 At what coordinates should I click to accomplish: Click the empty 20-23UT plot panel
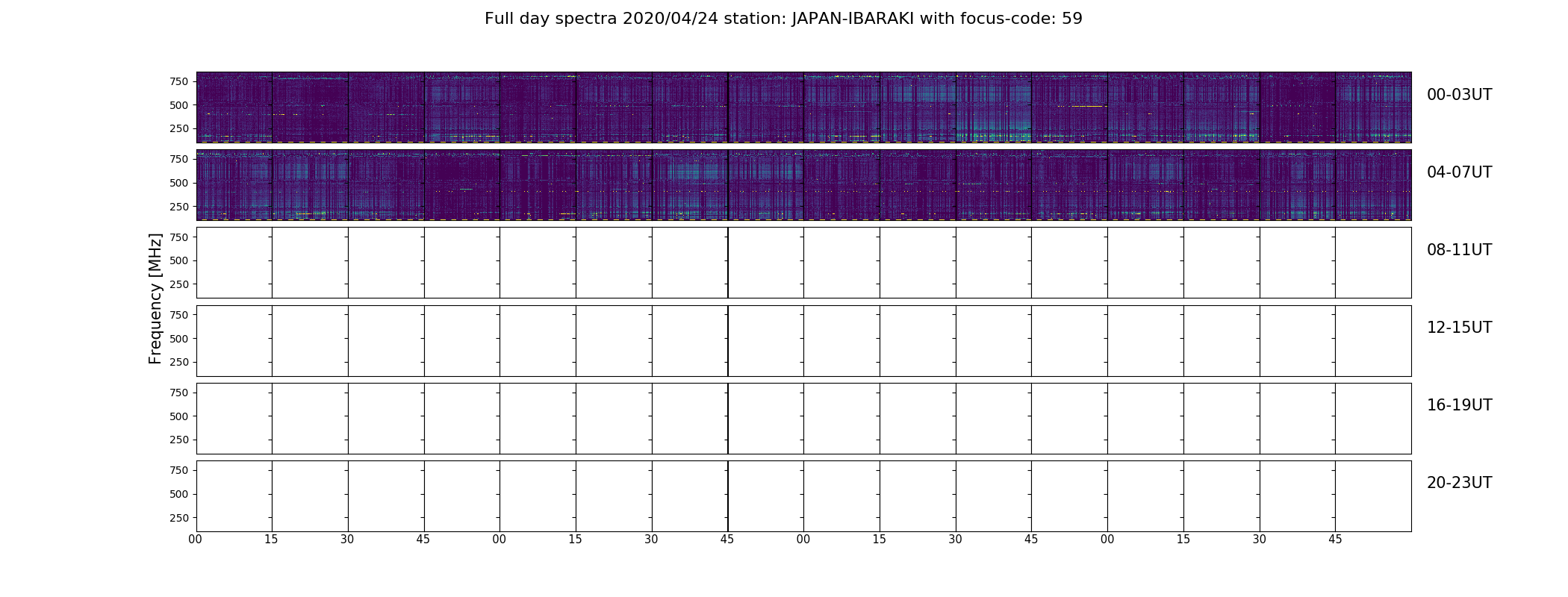[803, 496]
